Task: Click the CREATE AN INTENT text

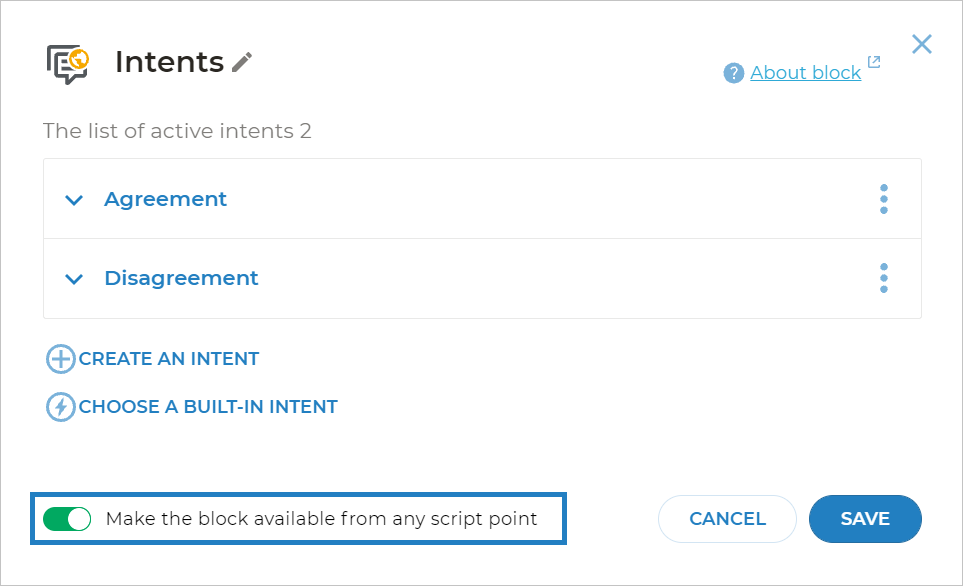Action: [169, 359]
